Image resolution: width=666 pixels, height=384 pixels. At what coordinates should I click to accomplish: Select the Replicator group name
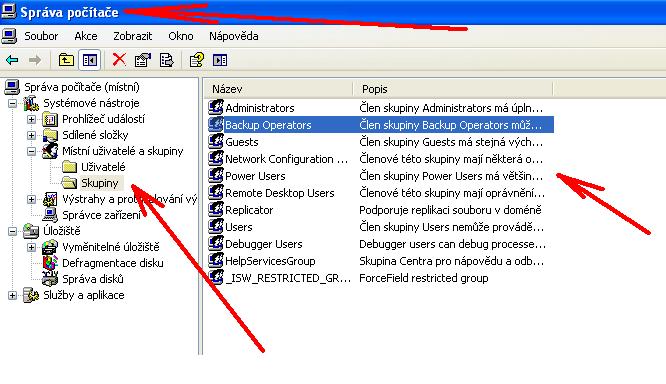tap(249, 210)
